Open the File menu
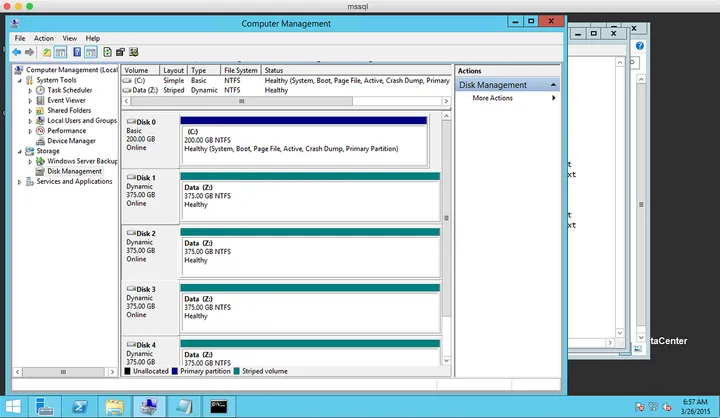 (20, 38)
